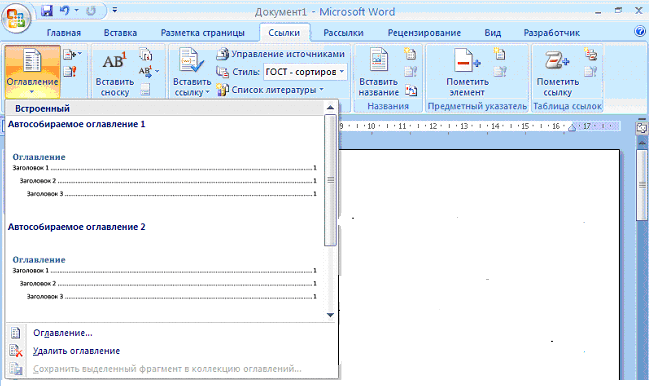The width and height of the screenshot is (653, 386).
Task: Click icon beside Оглавление... menu entry
Action: pyautogui.click(x=15, y=333)
